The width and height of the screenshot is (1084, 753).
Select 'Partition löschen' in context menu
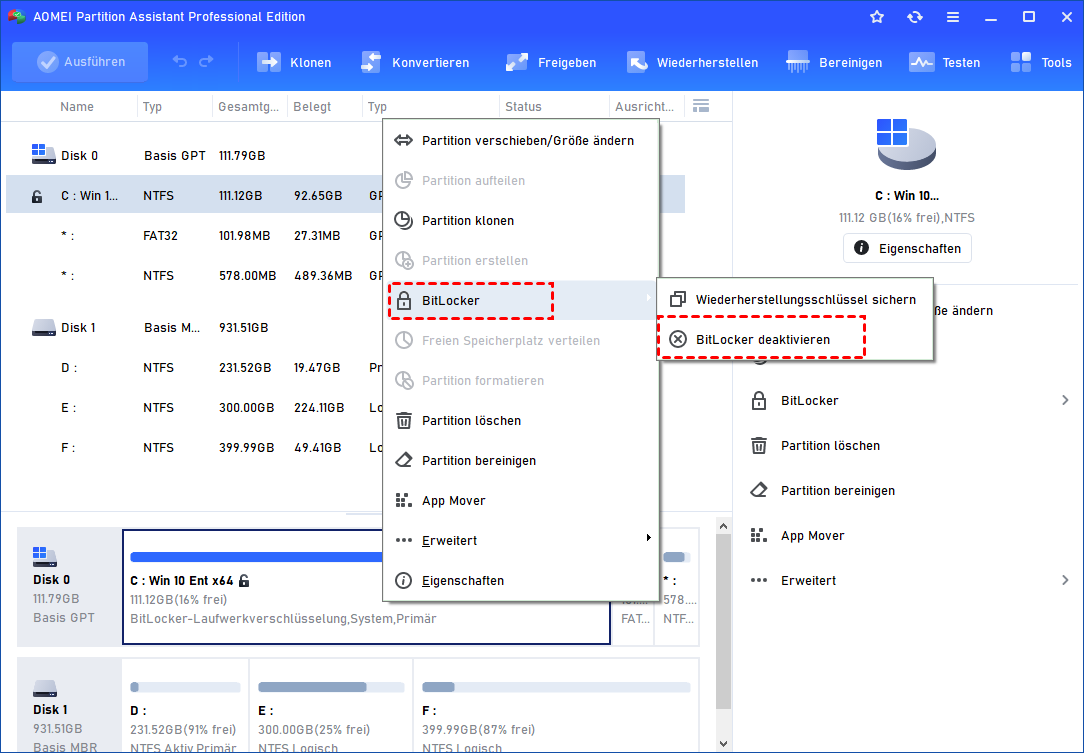coord(521,420)
